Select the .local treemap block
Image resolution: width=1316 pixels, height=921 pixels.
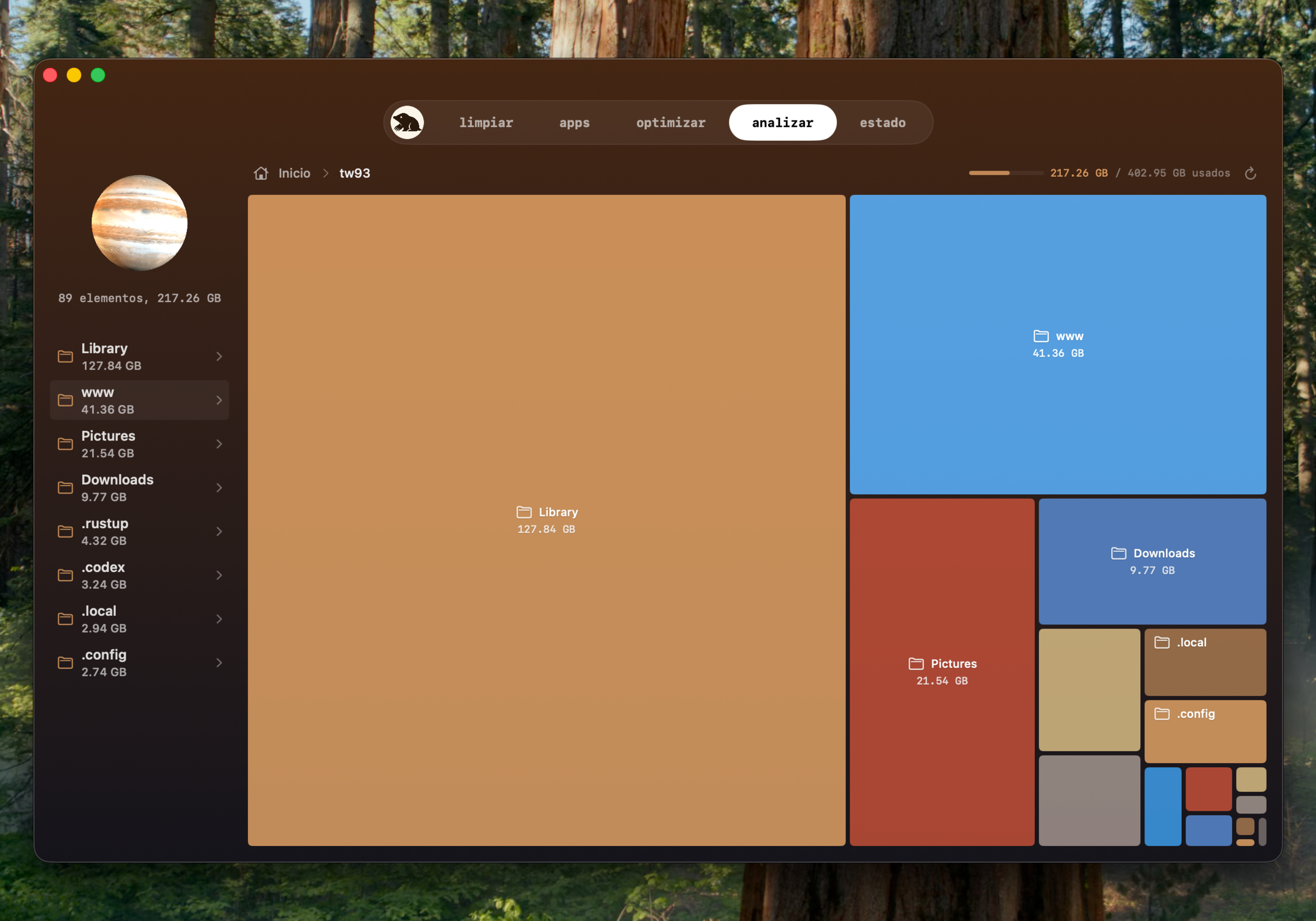[1205, 662]
